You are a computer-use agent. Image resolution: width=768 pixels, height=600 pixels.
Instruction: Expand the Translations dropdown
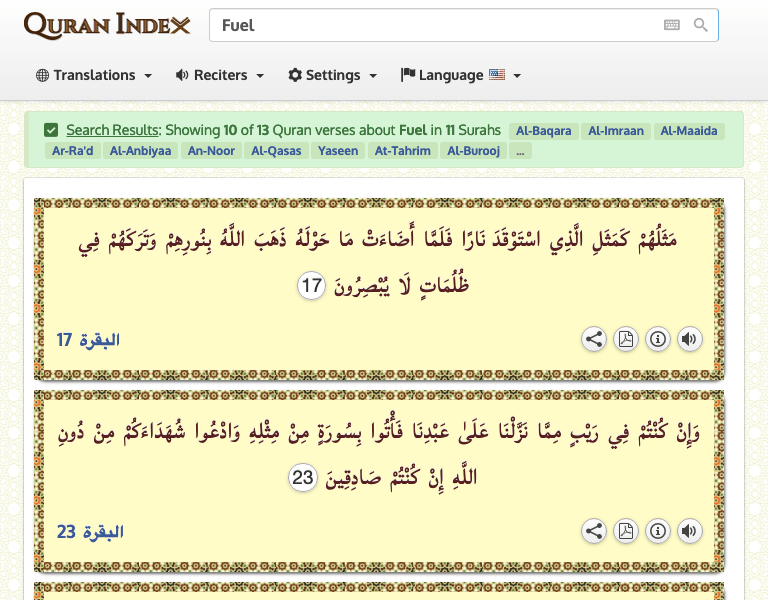[94, 75]
